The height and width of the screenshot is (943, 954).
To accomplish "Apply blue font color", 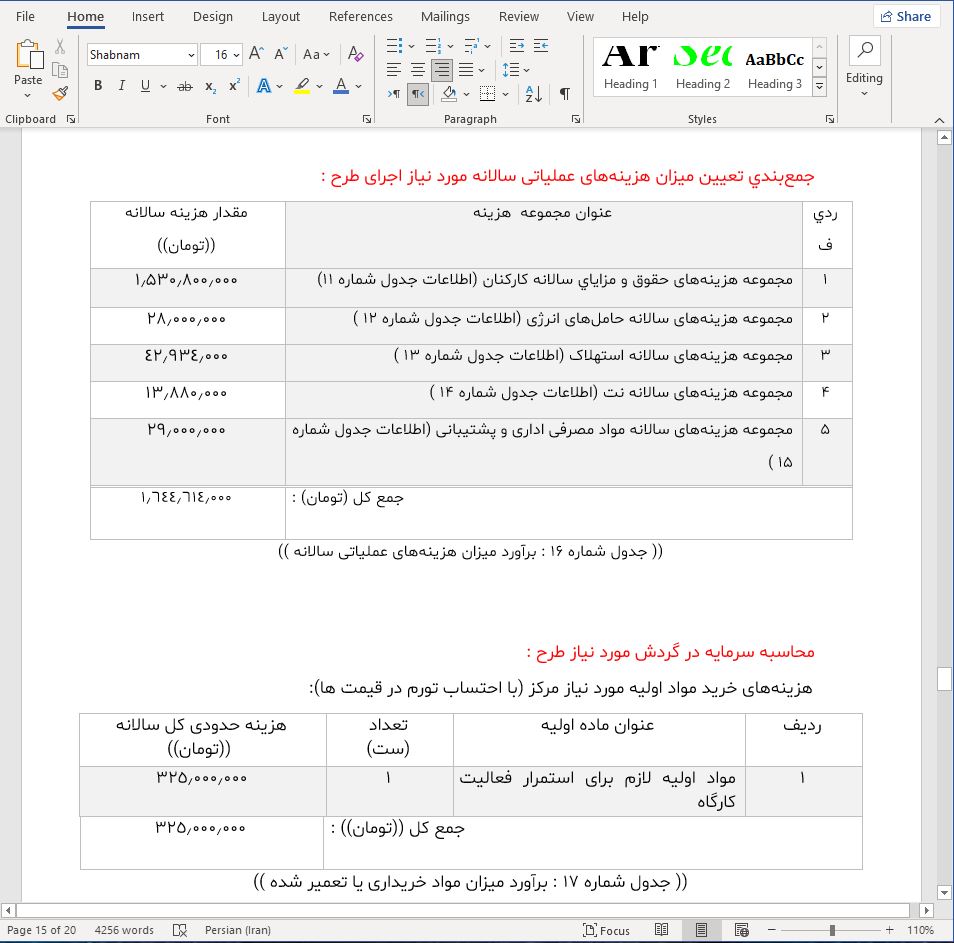I will click(x=341, y=86).
